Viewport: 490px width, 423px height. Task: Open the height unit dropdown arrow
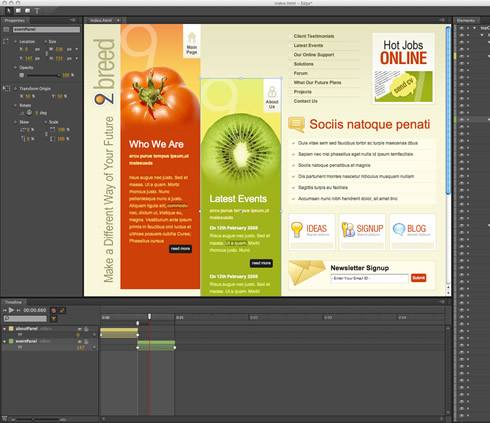click(77, 58)
